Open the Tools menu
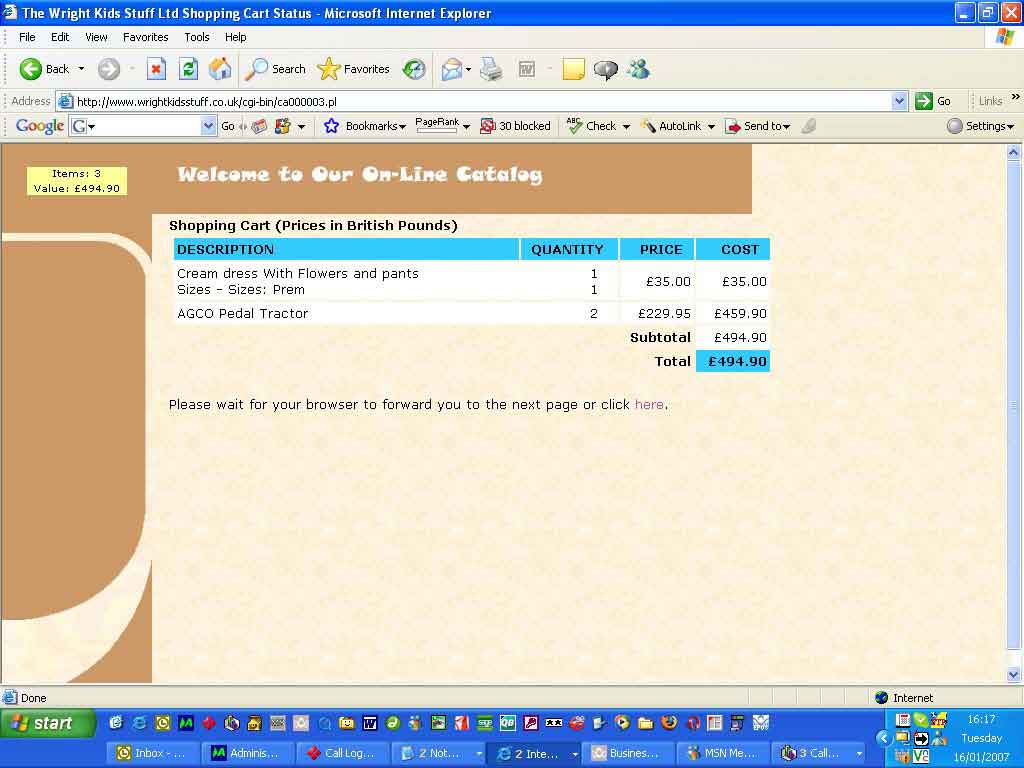The height and width of the screenshot is (768, 1024). click(x=197, y=37)
